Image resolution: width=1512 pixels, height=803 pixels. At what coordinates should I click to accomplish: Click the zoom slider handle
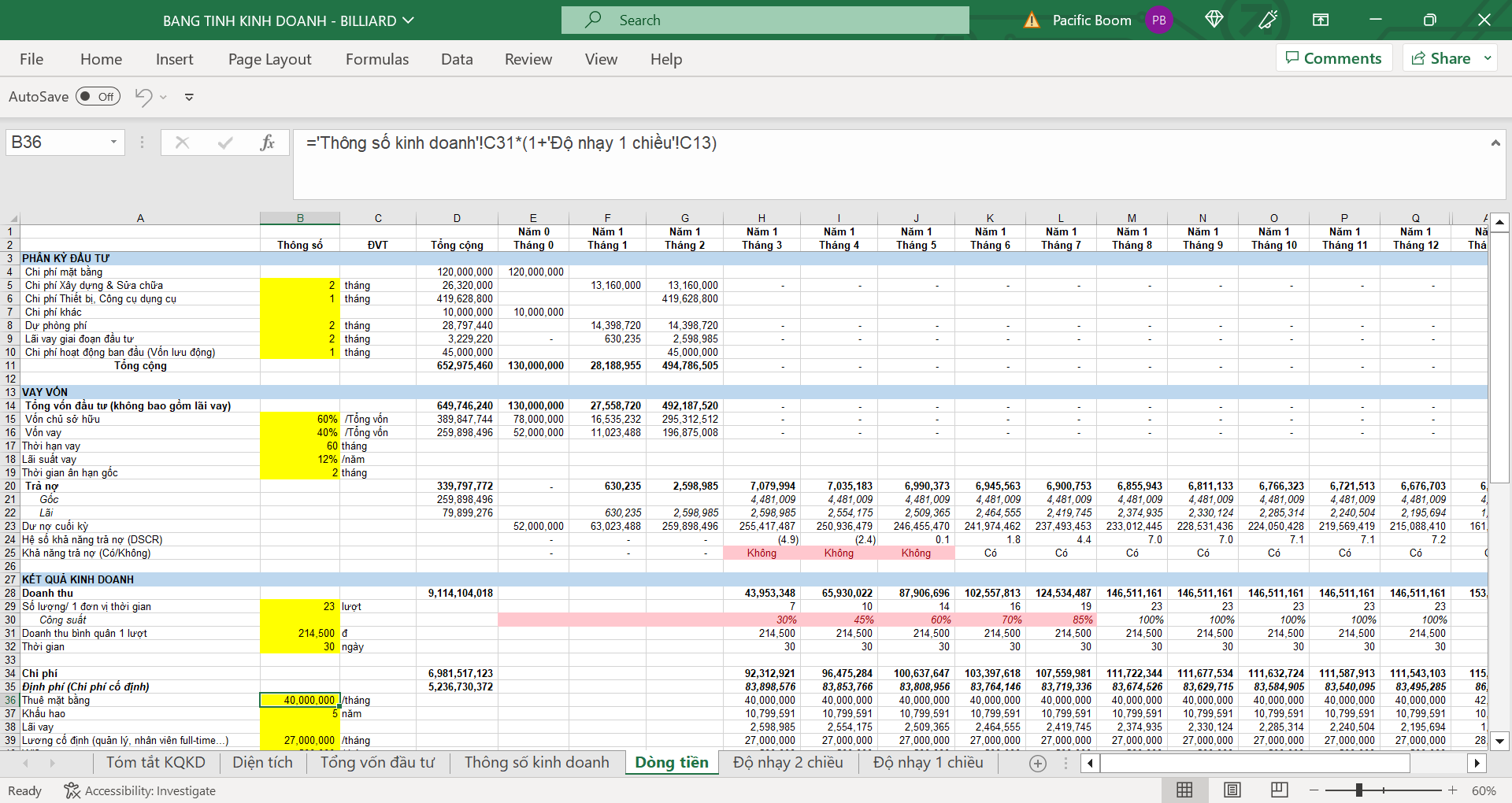(1358, 790)
